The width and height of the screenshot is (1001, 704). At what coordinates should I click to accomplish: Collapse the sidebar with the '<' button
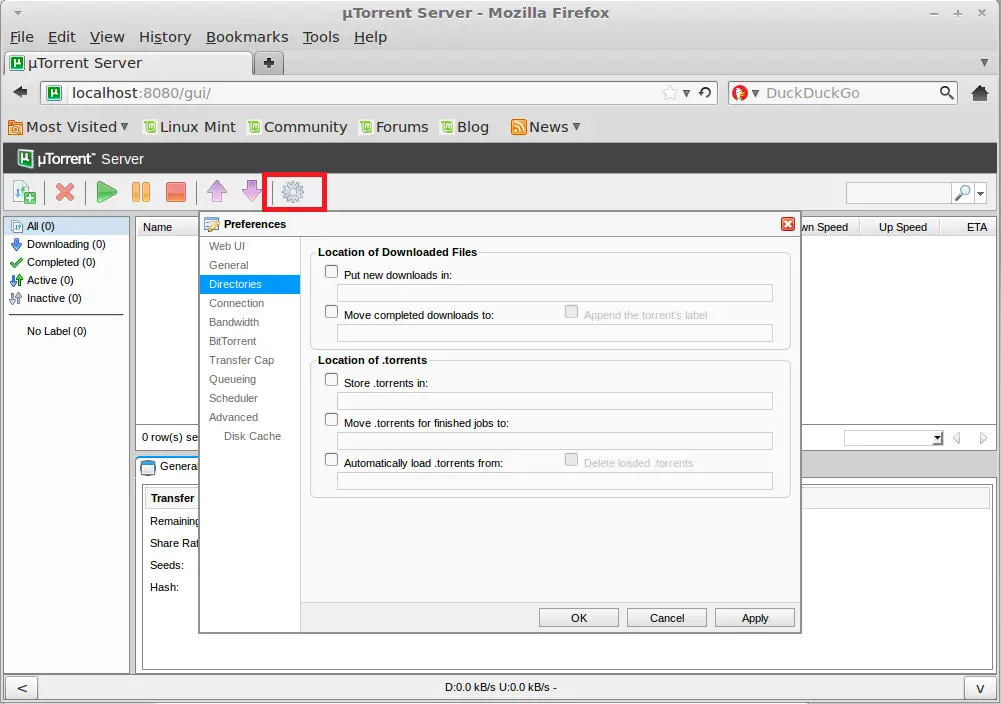(x=22, y=687)
